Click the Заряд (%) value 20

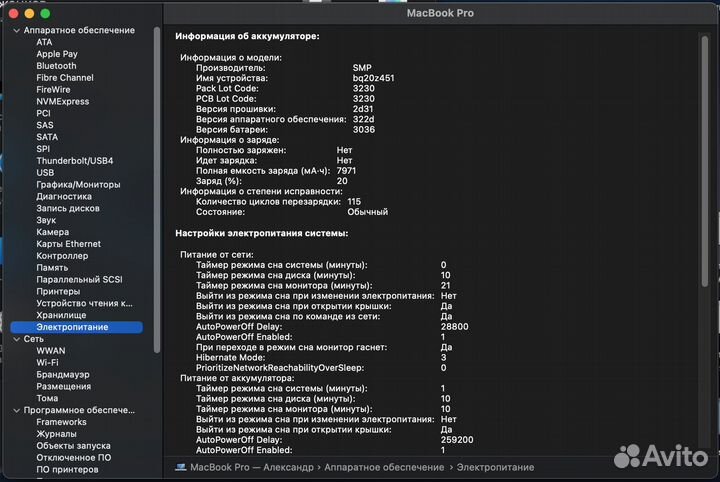[342, 181]
